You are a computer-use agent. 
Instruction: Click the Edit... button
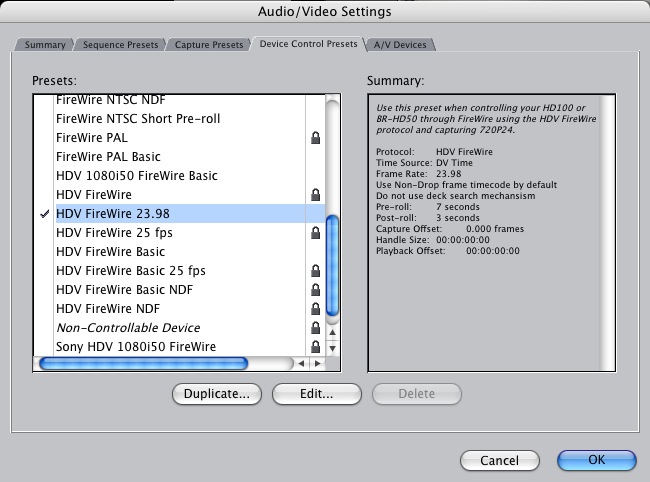[x=316, y=394]
